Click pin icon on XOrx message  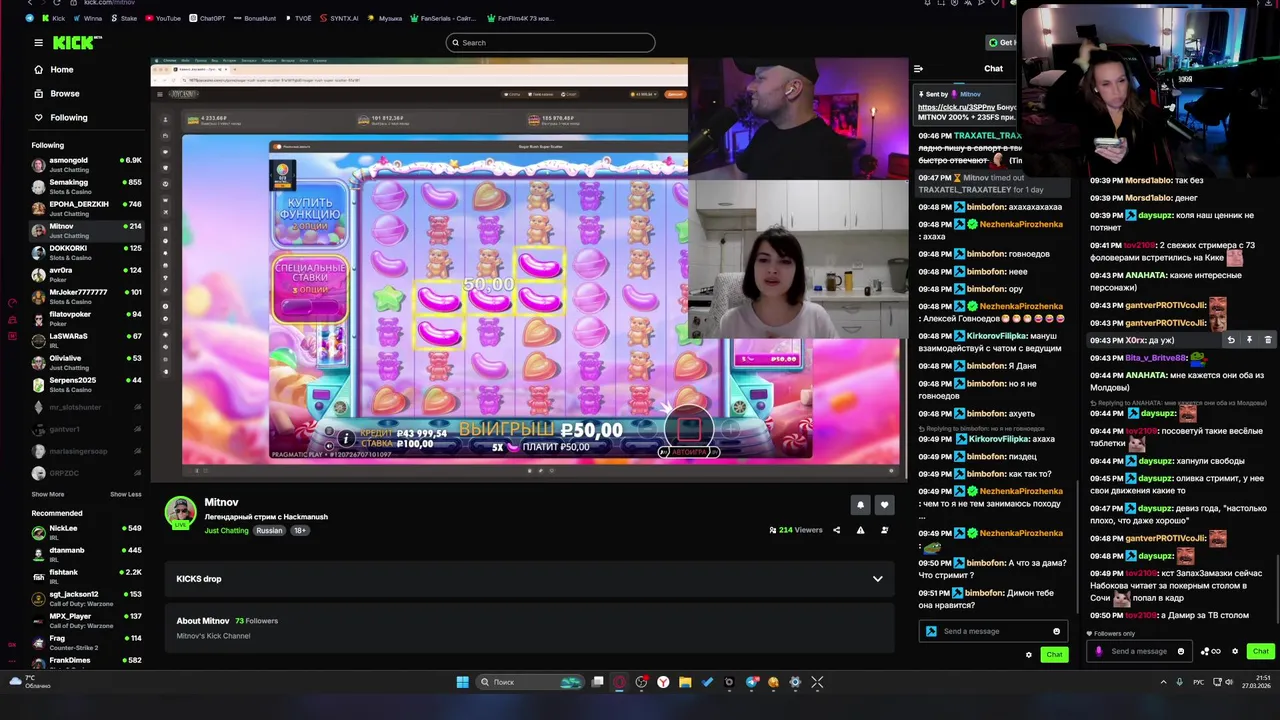(x=1249, y=340)
